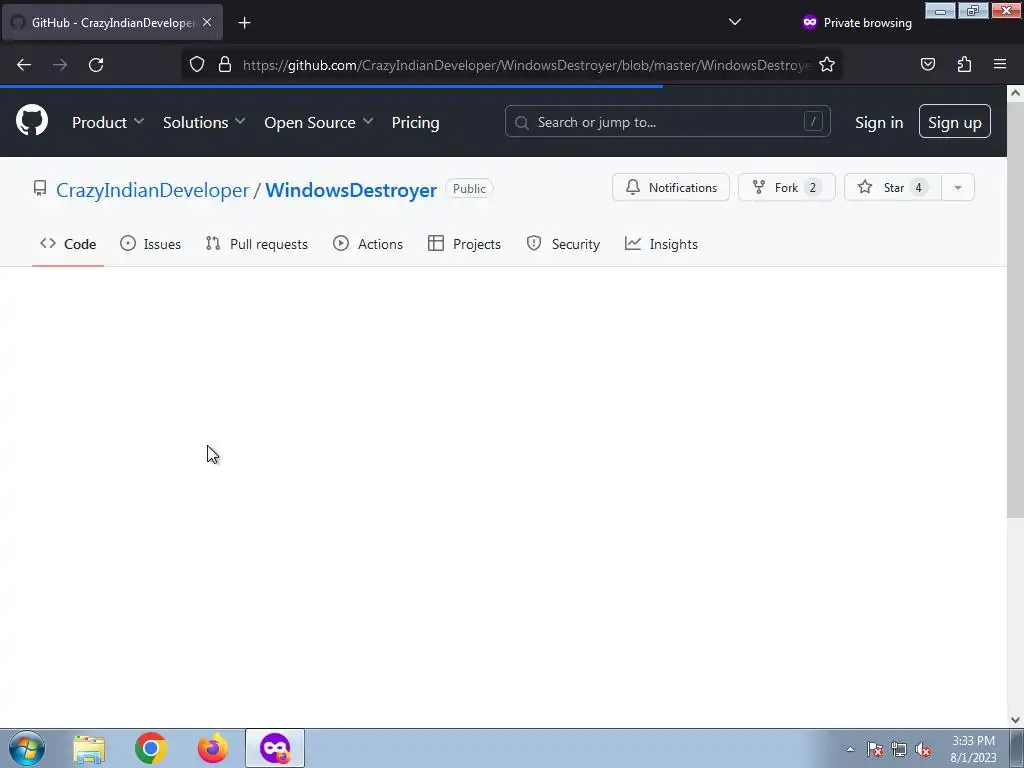Close the GitHub tab
1024x768 pixels.
coord(207,22)
